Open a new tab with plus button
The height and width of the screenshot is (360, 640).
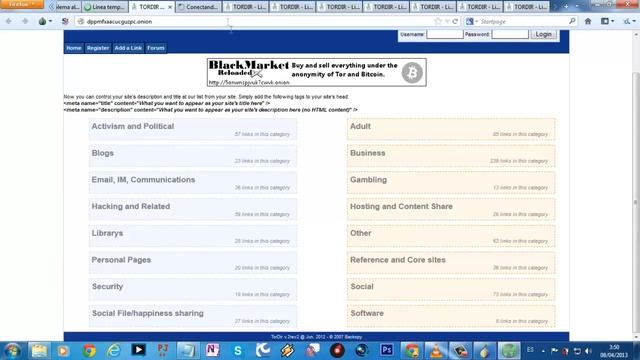coord(566,7)
